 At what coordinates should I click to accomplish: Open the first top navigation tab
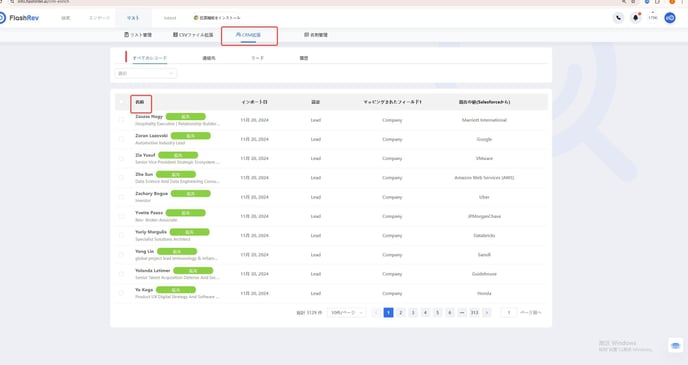(65, 18)
